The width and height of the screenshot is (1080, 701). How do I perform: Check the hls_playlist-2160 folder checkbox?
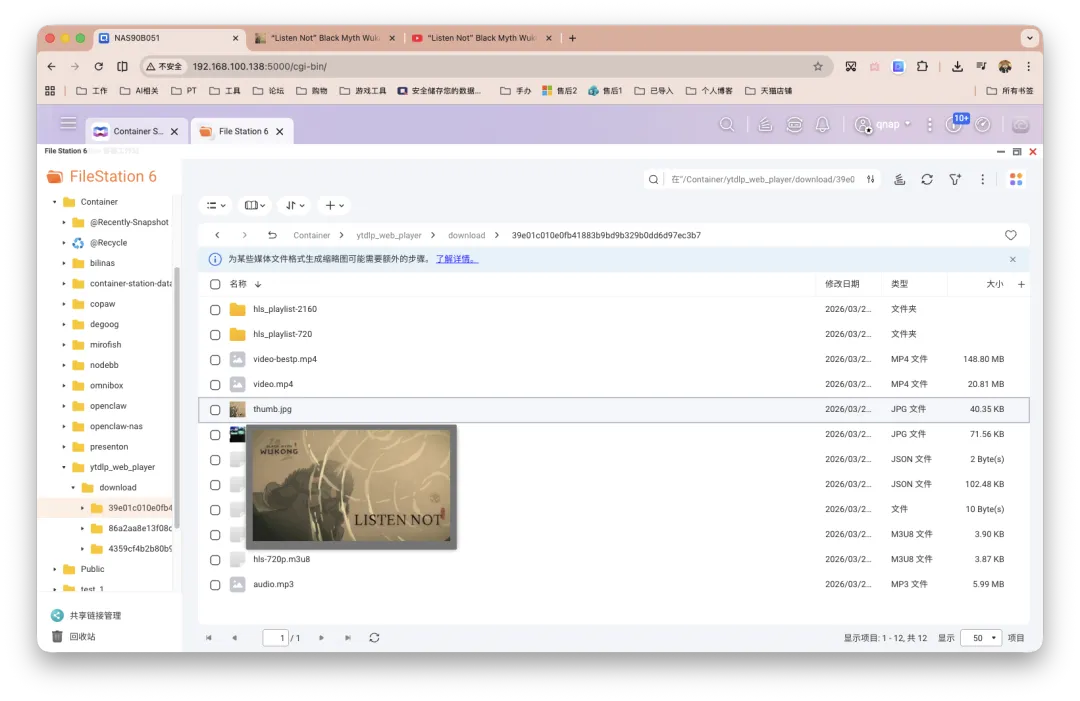click(215, 310)
